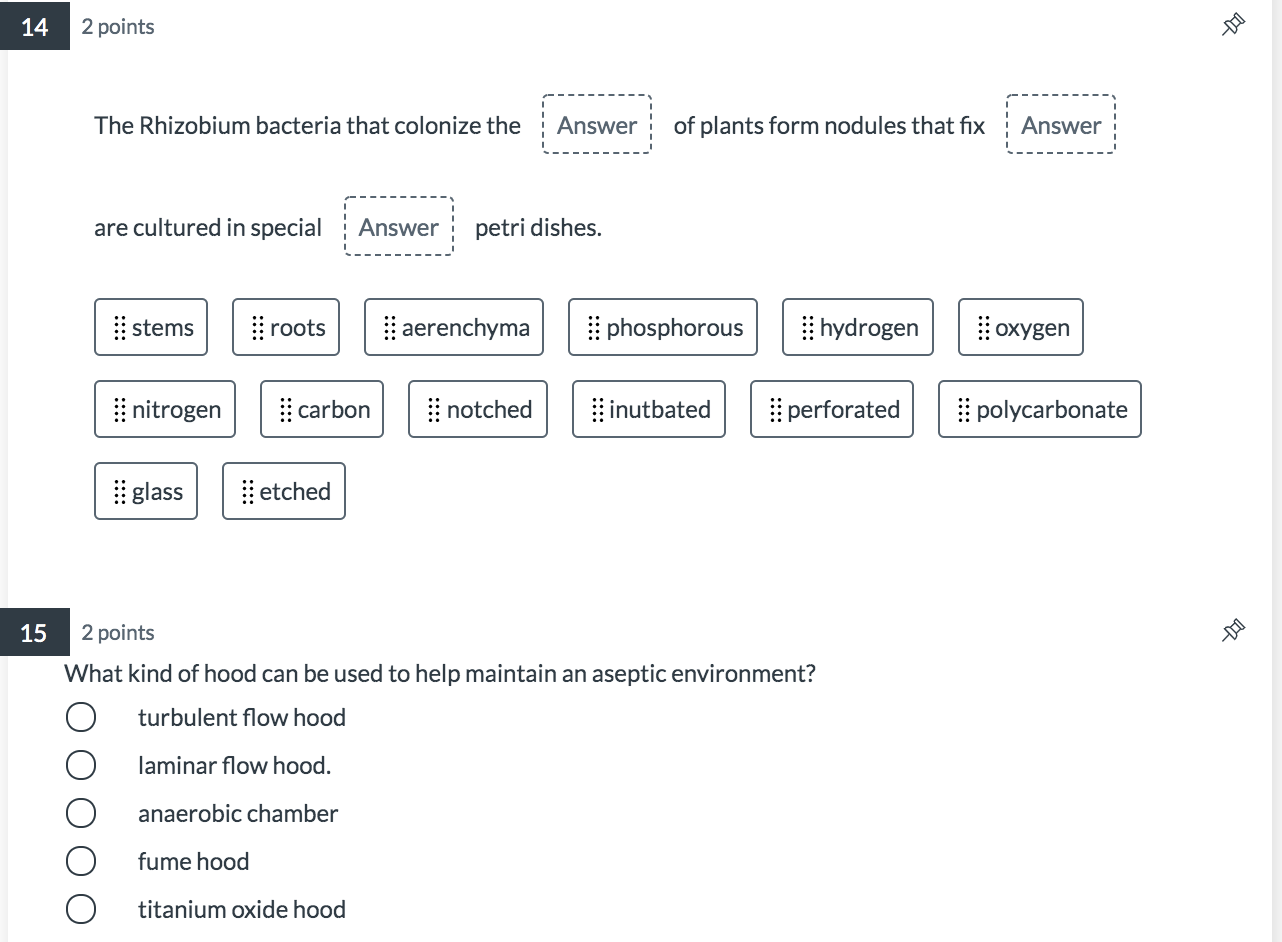Pin question 15 with the pin icon
Image resolution: width=1282 pixels, height=942 pixels.
click(x=1234, y=630)
